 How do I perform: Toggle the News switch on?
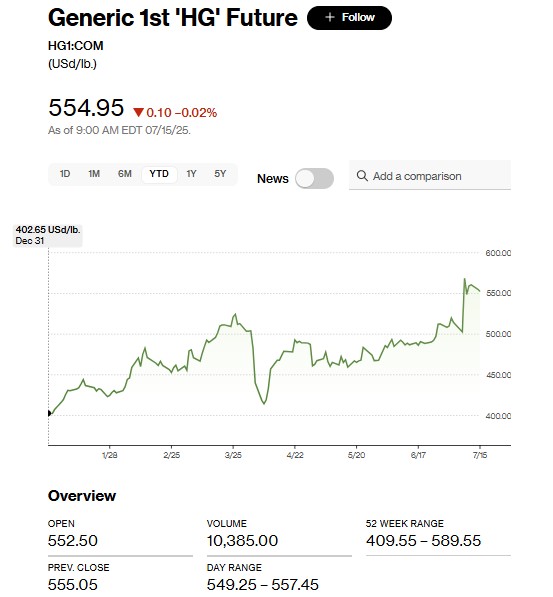coord(315,178)
